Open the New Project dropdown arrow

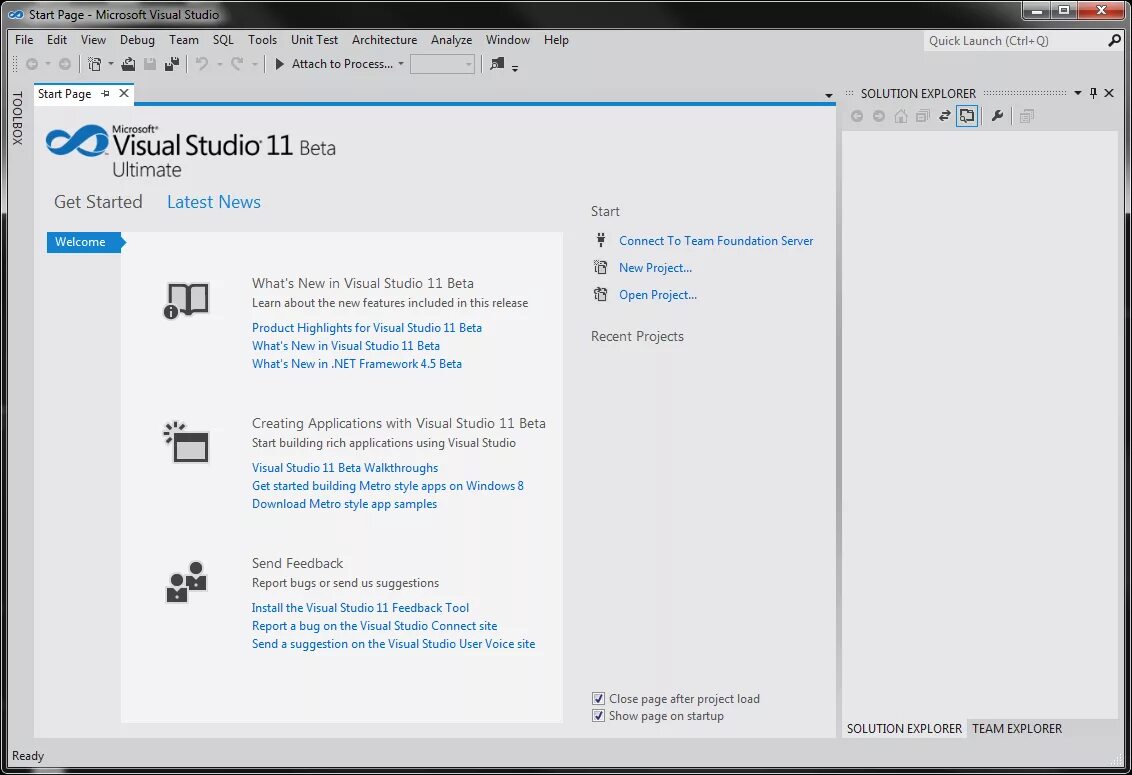coord(110,64)
